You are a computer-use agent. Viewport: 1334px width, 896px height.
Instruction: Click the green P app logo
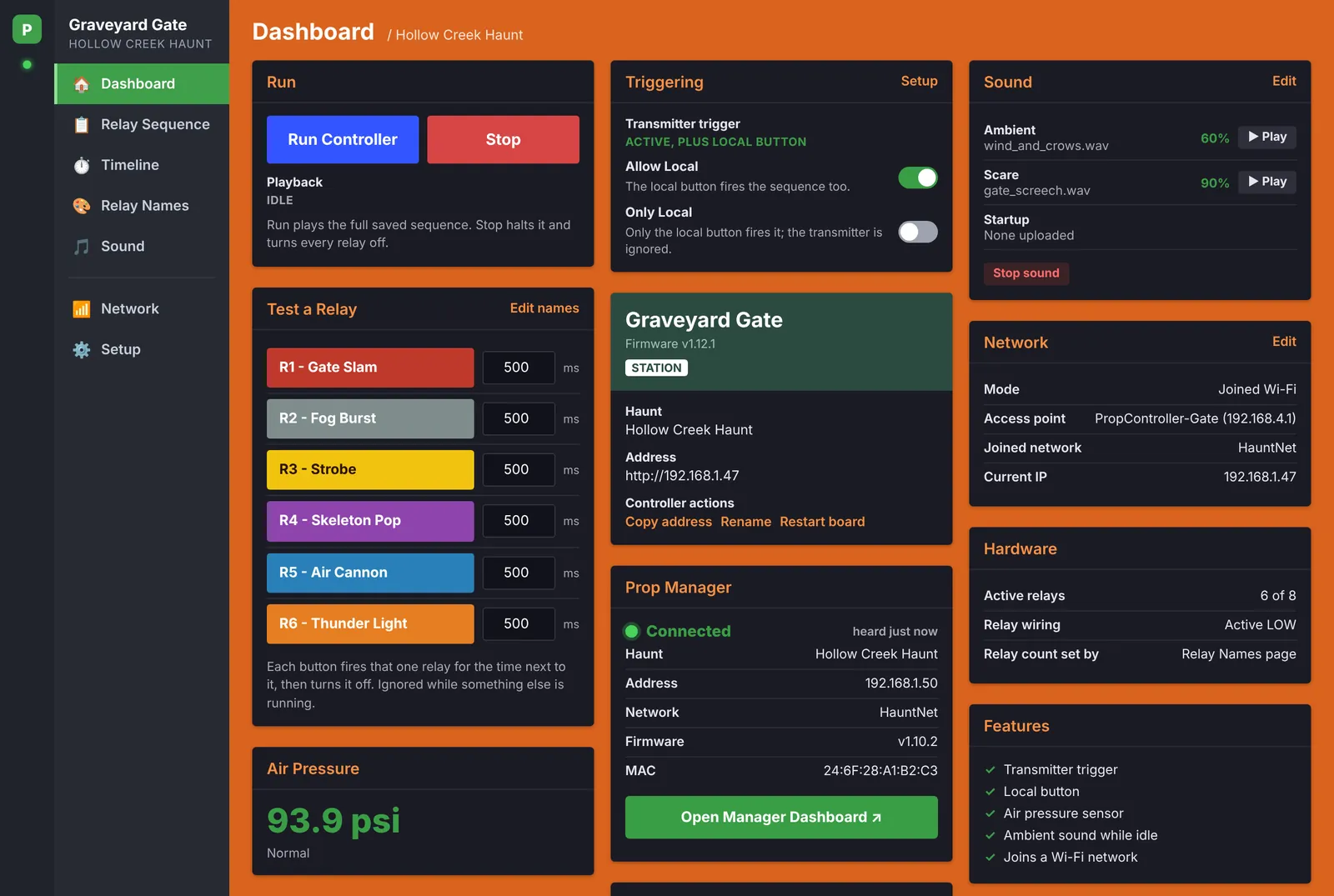pyautogui.click(x=27, y=29)
